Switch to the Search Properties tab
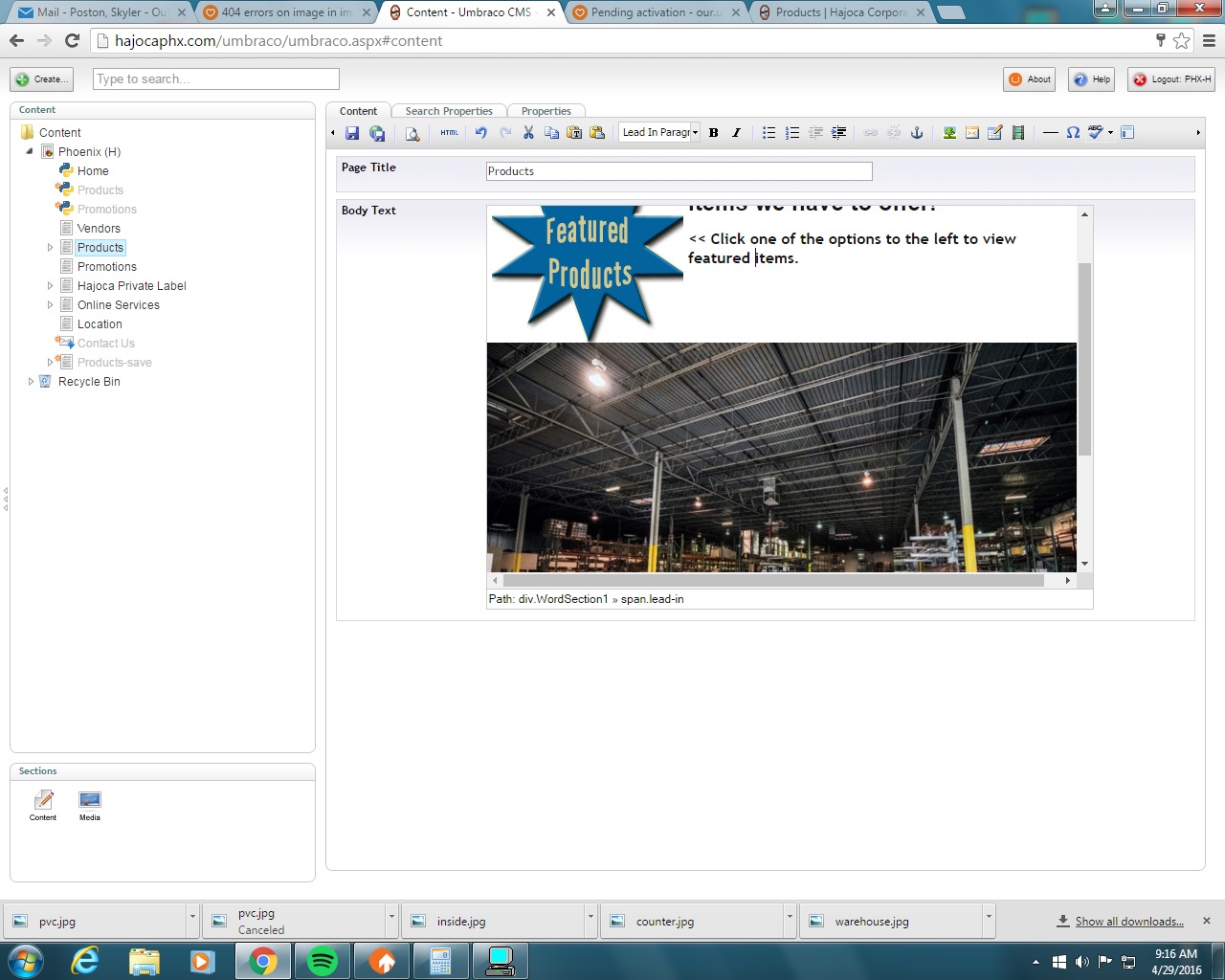 pos(448,110)
